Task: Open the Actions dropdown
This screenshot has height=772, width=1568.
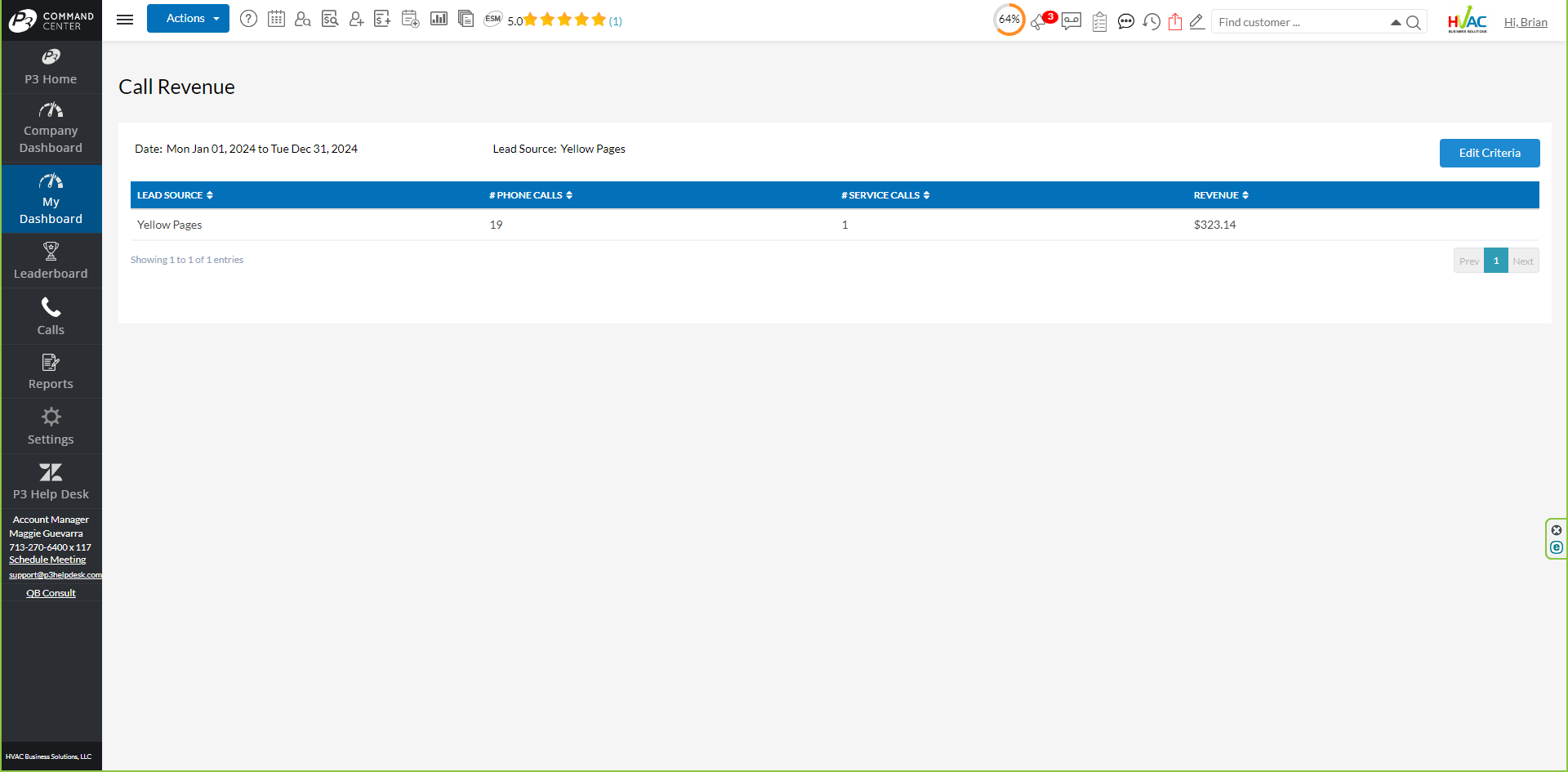Action: tap(188, 19)
